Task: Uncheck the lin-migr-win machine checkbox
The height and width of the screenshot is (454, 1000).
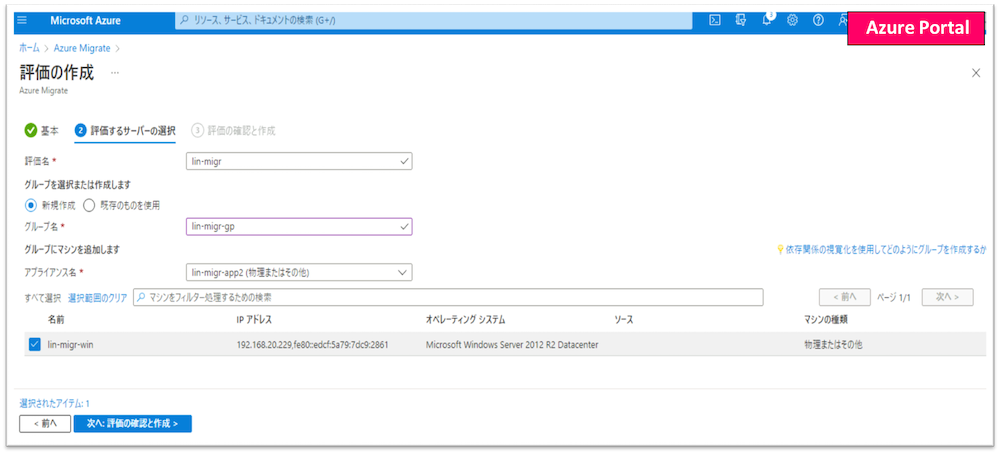Action: click(x=34, y=345)
